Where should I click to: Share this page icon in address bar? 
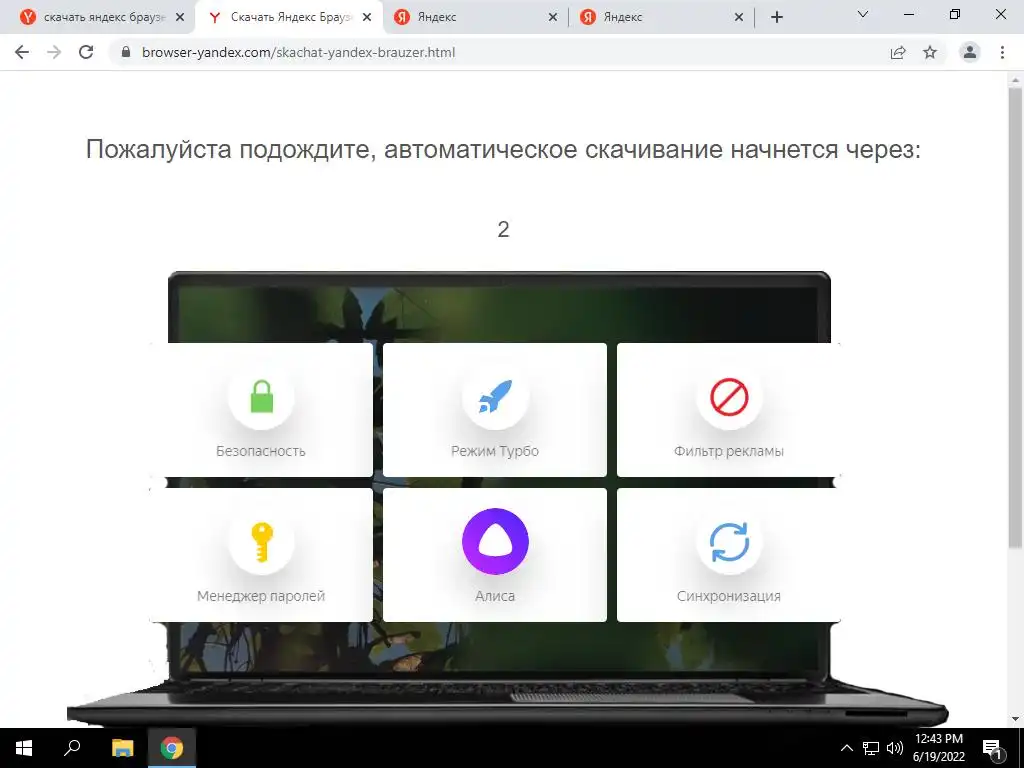(898, 52)
